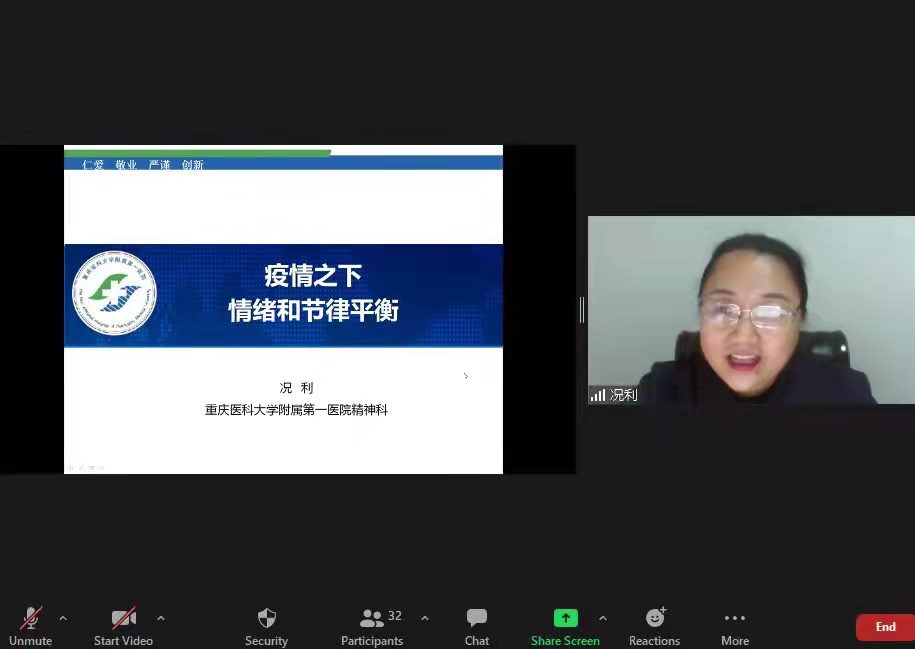Expand video options arrow beside Start Video
The width and height of the screenshot is (915, 649).
coord(161,618)
